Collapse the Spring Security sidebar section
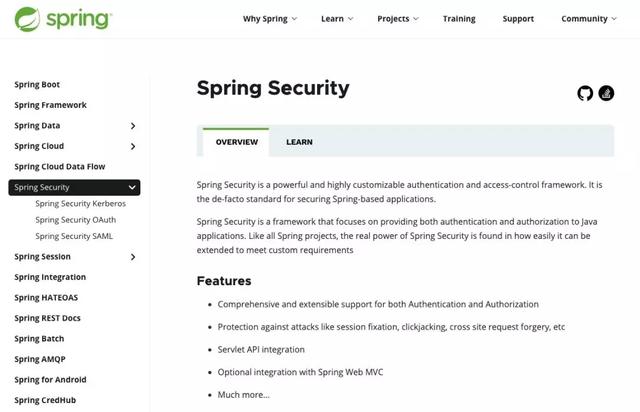640x412 pixels. [132, 188]
